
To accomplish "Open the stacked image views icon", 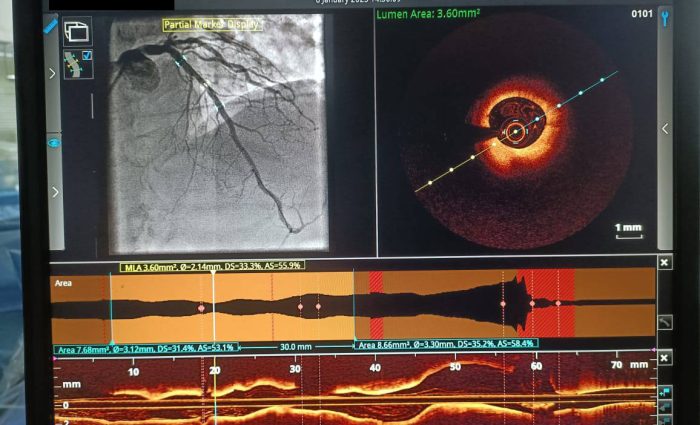I will 77,31.
